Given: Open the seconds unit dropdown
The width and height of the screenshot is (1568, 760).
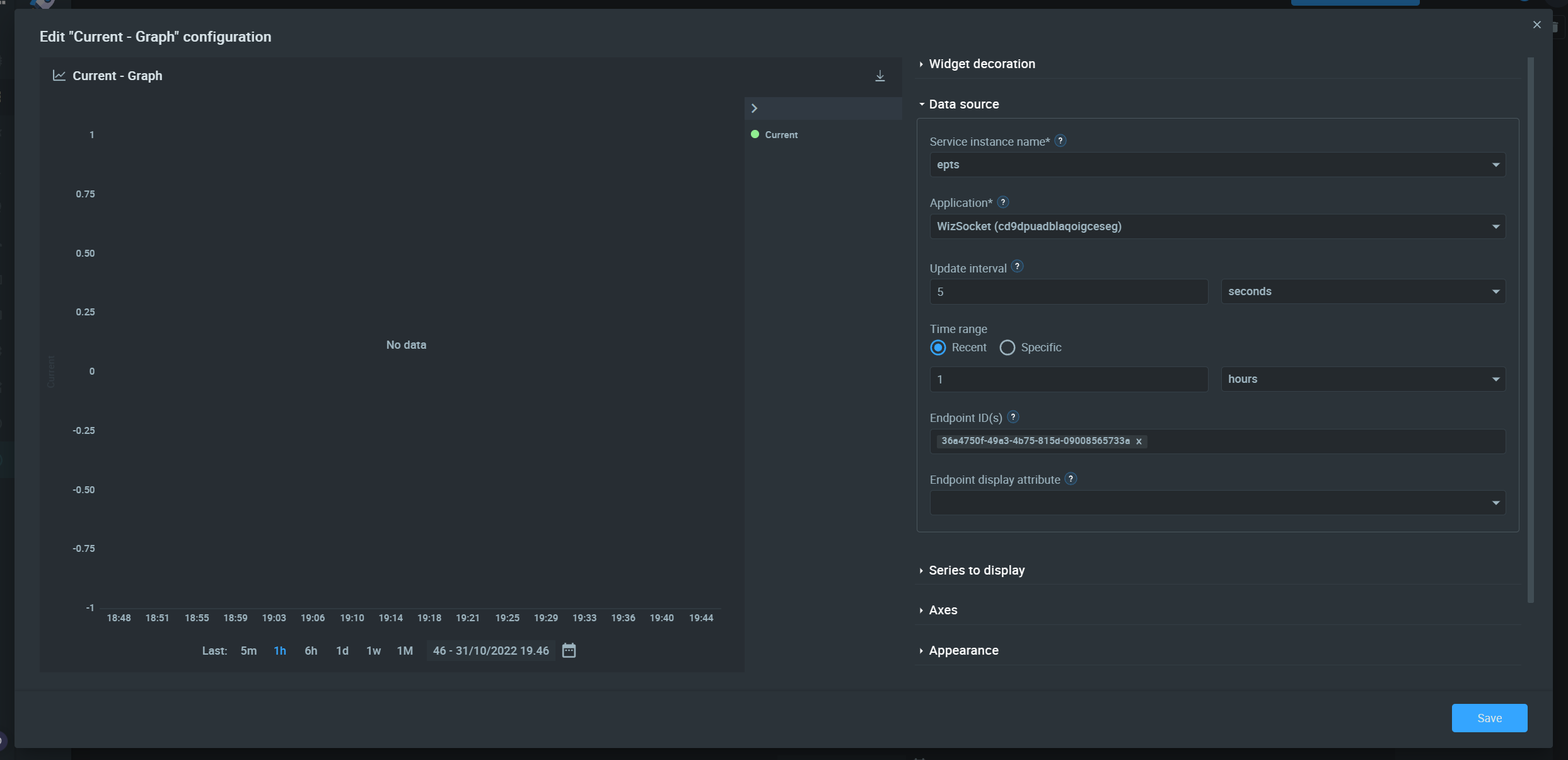Looking at the screenshot, I should pos(1363,291).
